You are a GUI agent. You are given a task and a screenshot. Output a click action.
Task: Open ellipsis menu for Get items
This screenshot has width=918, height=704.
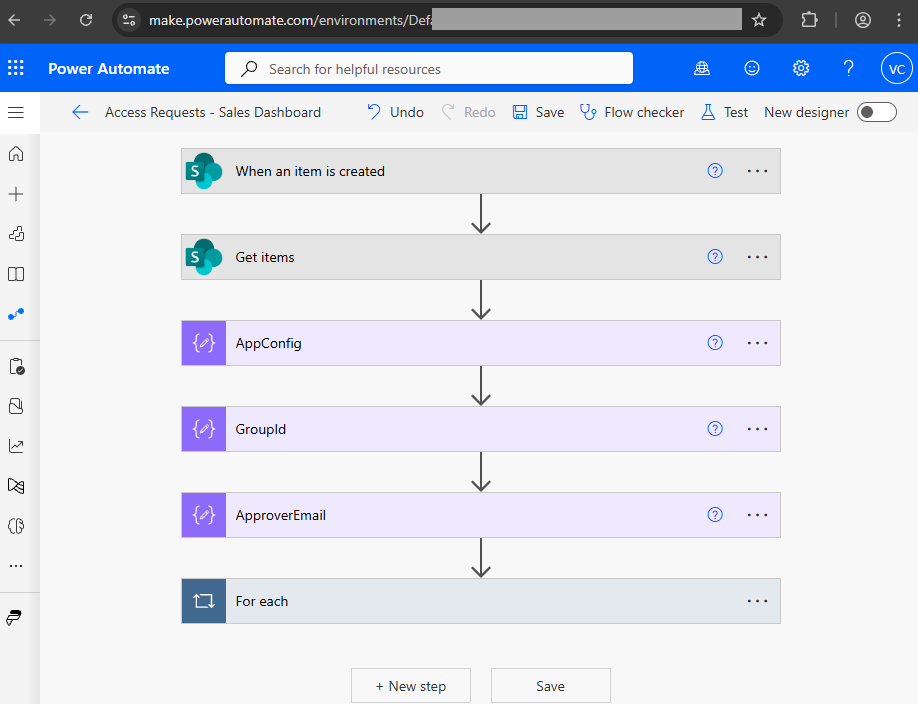tap(757, 257)
